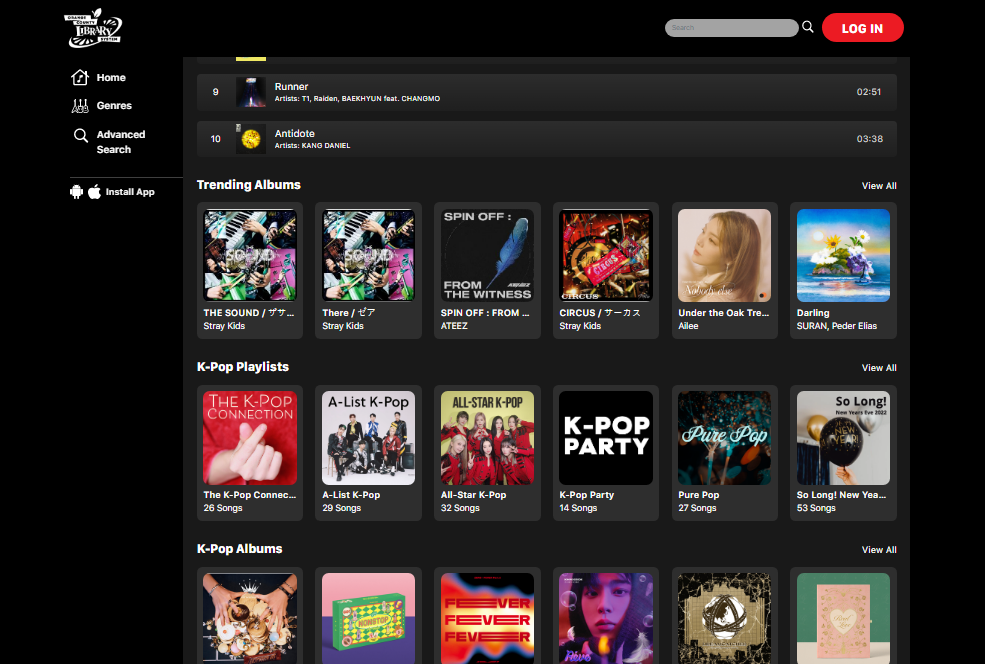Open Genres via its sidebar icon
This screenshot has width=985, height=665.
tap(80, 106)
